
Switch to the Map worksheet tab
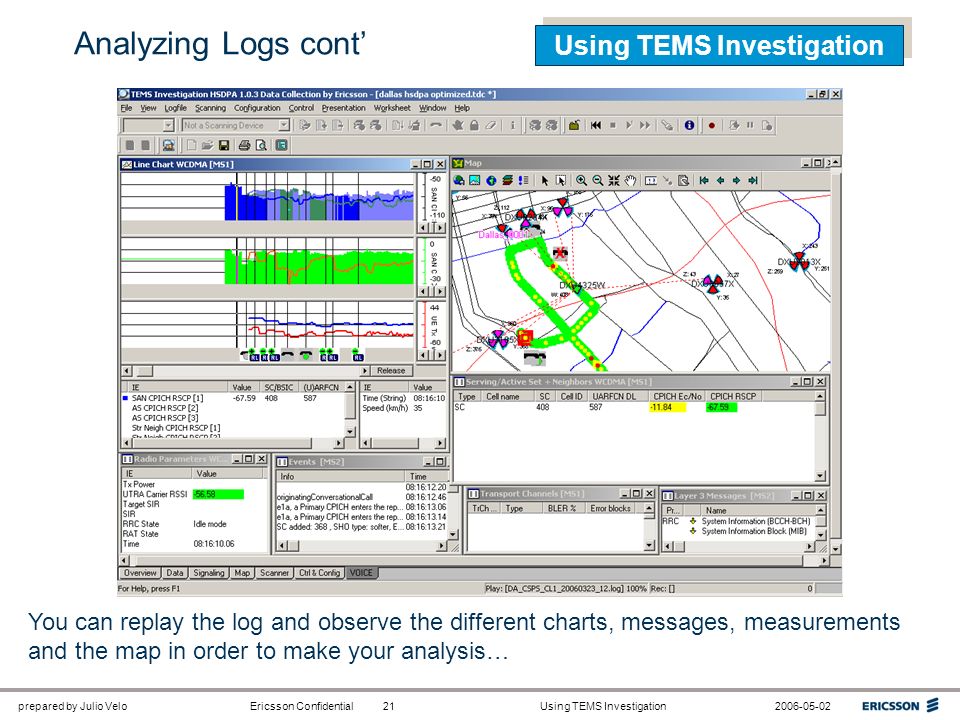coord(242,573)
